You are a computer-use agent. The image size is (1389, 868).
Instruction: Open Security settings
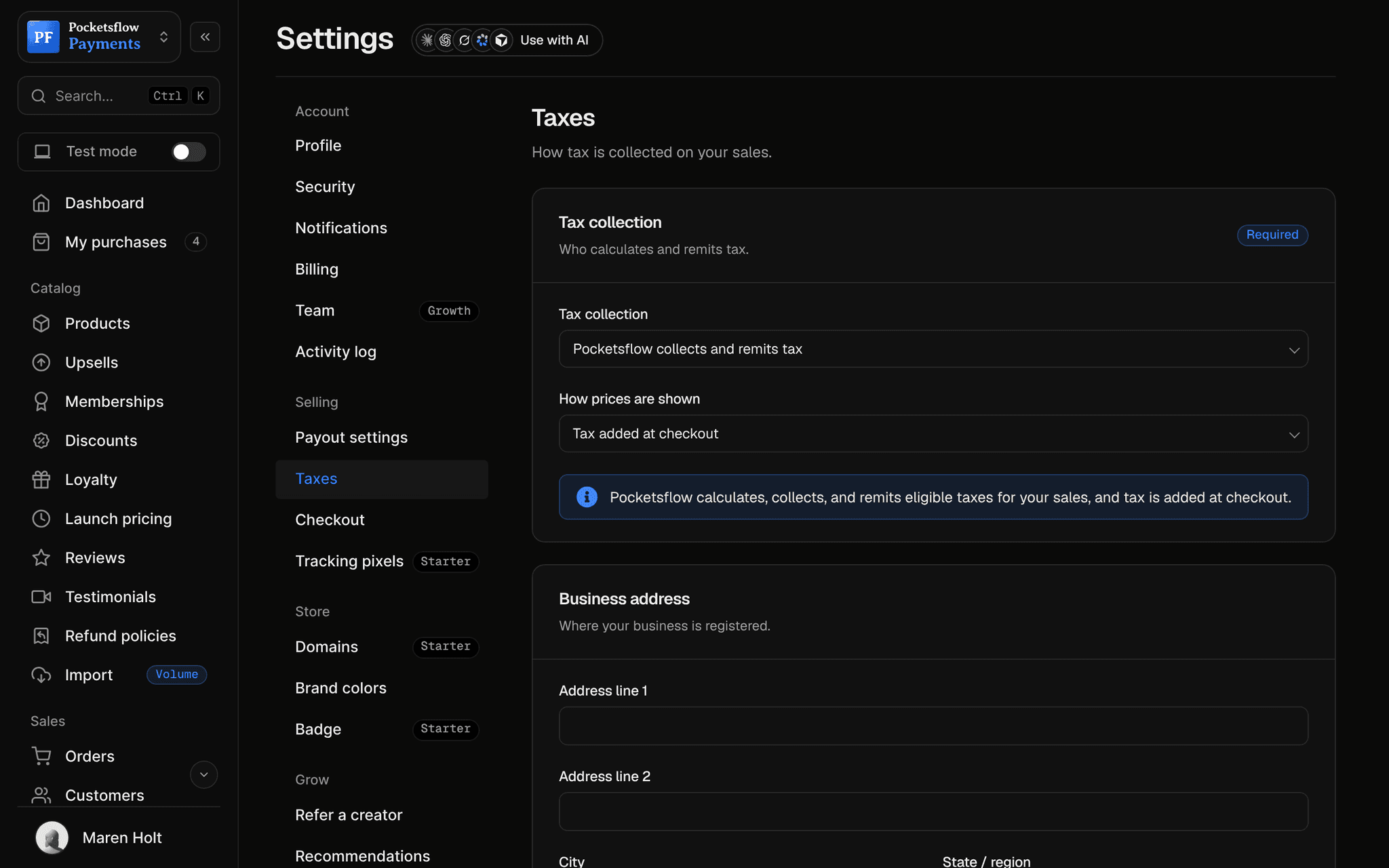[382, 186]
